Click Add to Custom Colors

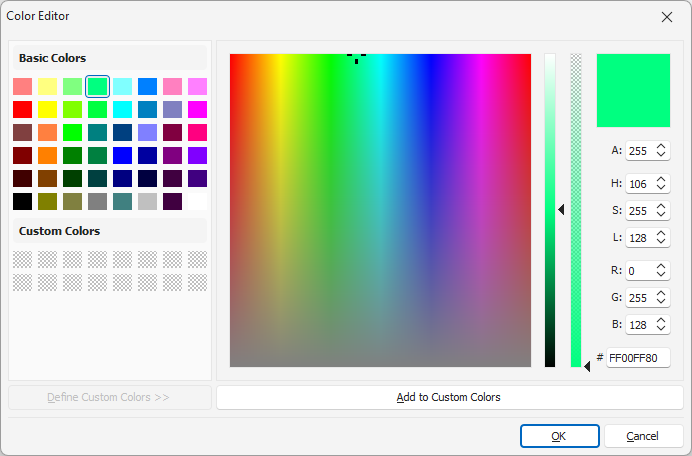coord(449,397)
